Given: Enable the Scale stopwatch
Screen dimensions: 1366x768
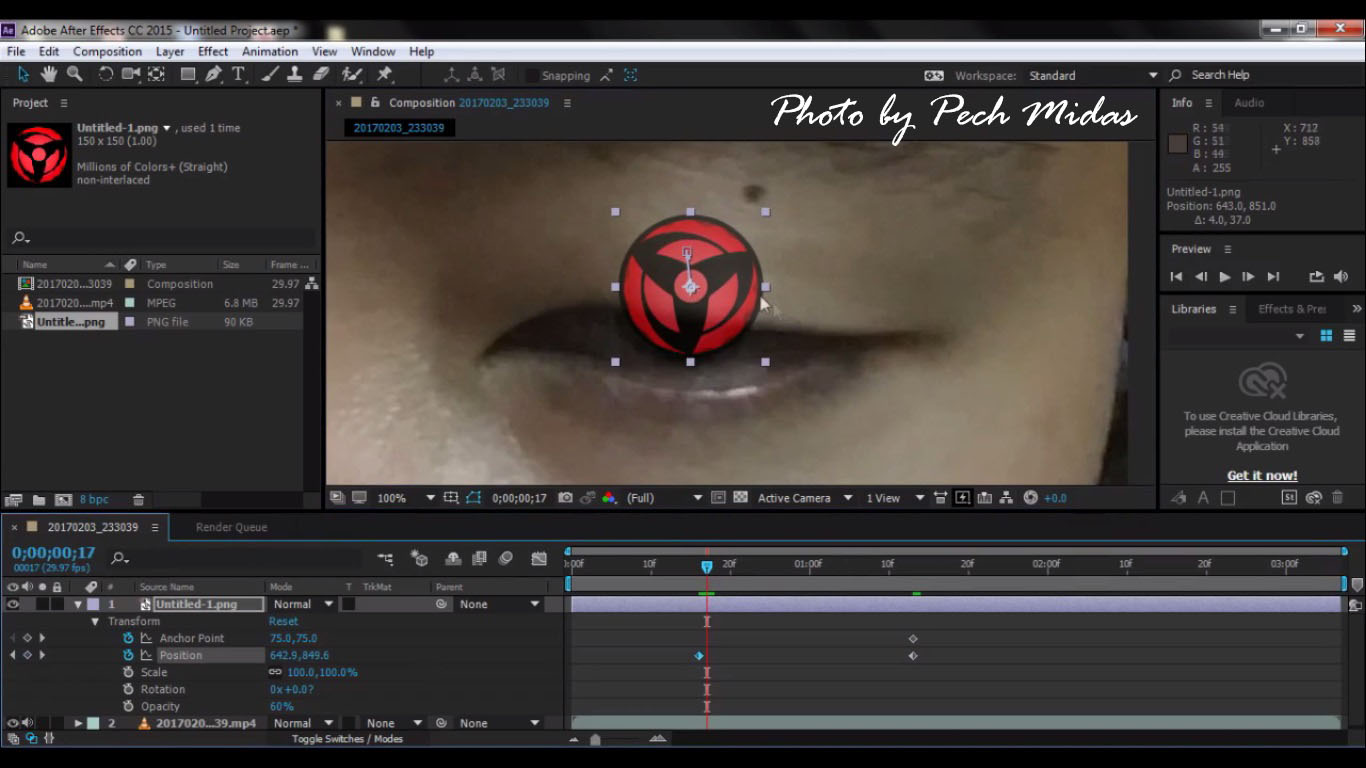Looking at the screenshot, I should (128, 672).
